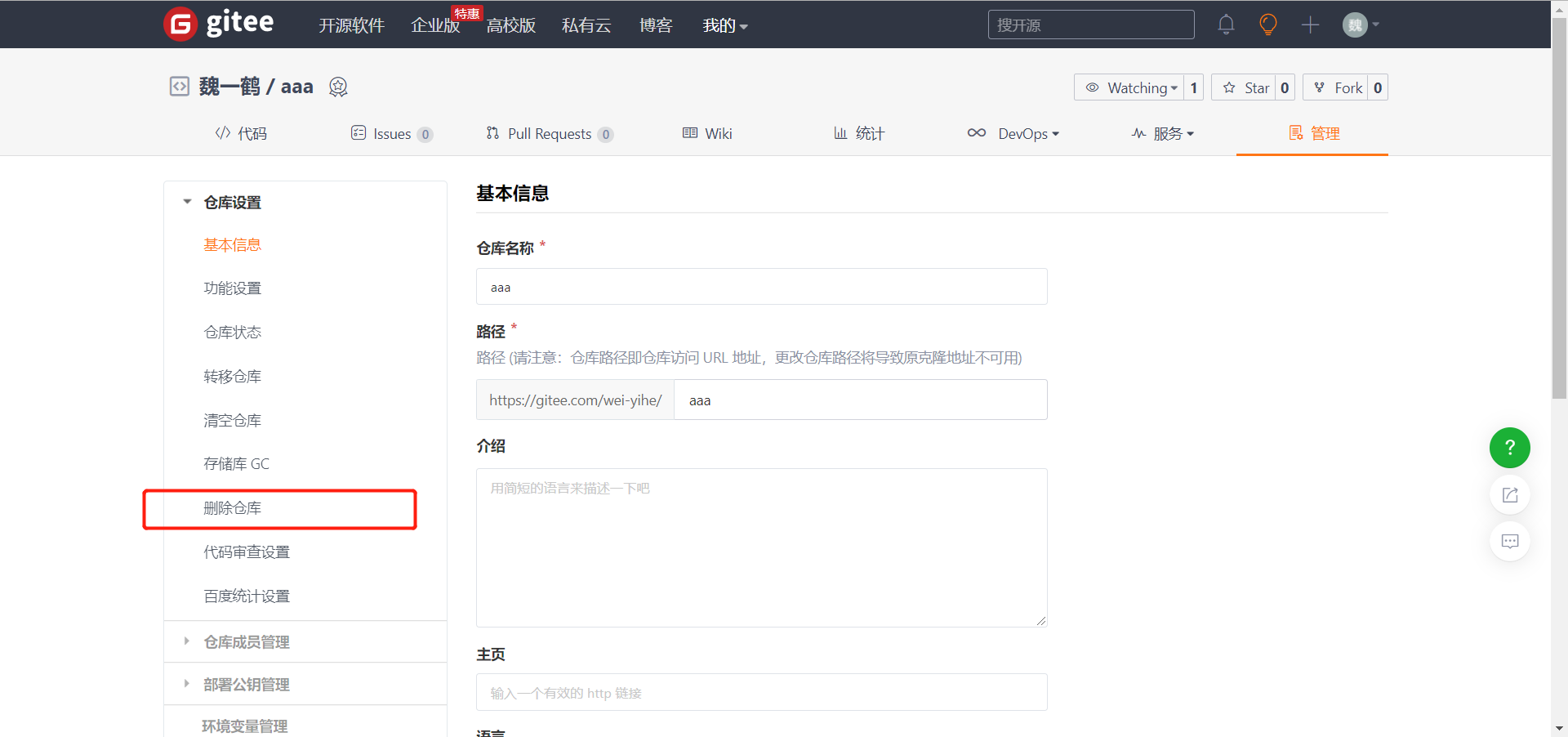
Task: Switch to the 代码 tab
Action: (241, 133)
